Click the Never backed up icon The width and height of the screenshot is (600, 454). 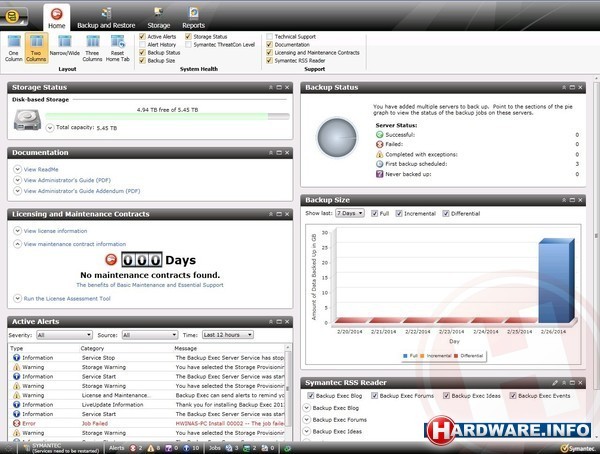(379, 174)
